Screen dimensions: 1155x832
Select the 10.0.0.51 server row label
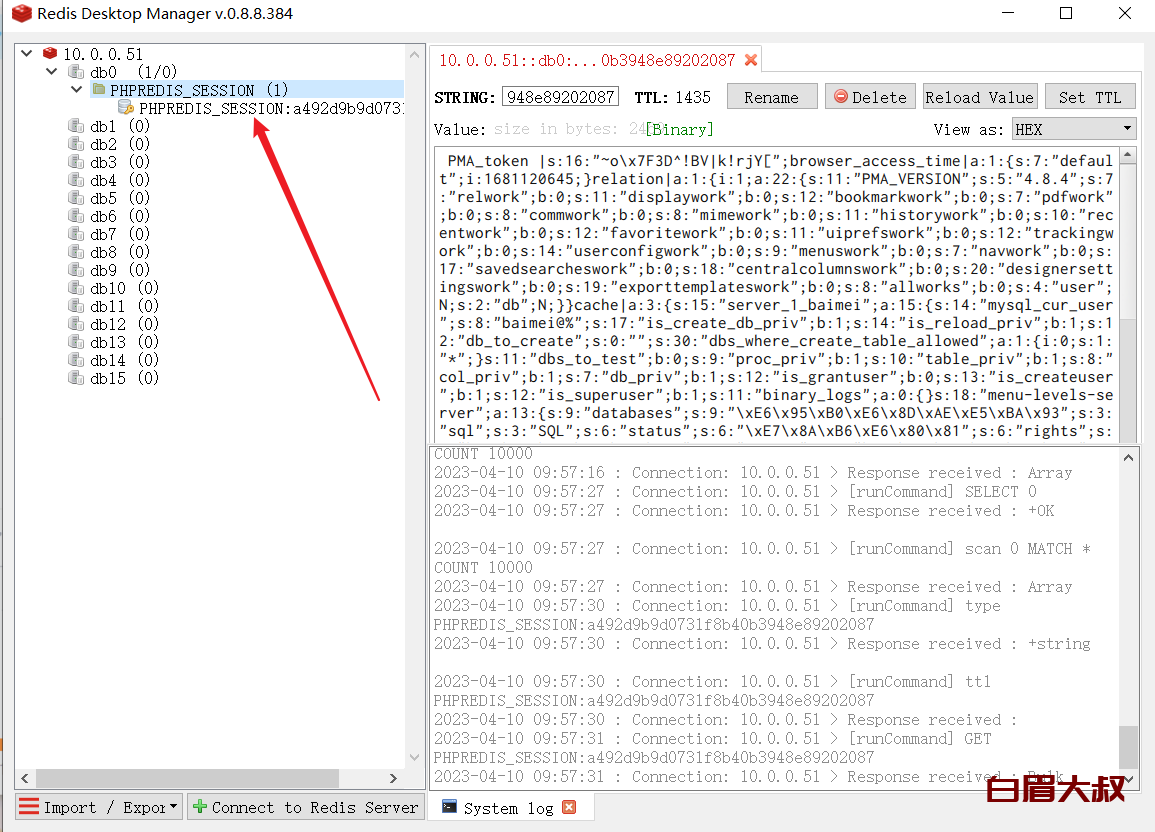pyautogui.click(x=103, y=54)
